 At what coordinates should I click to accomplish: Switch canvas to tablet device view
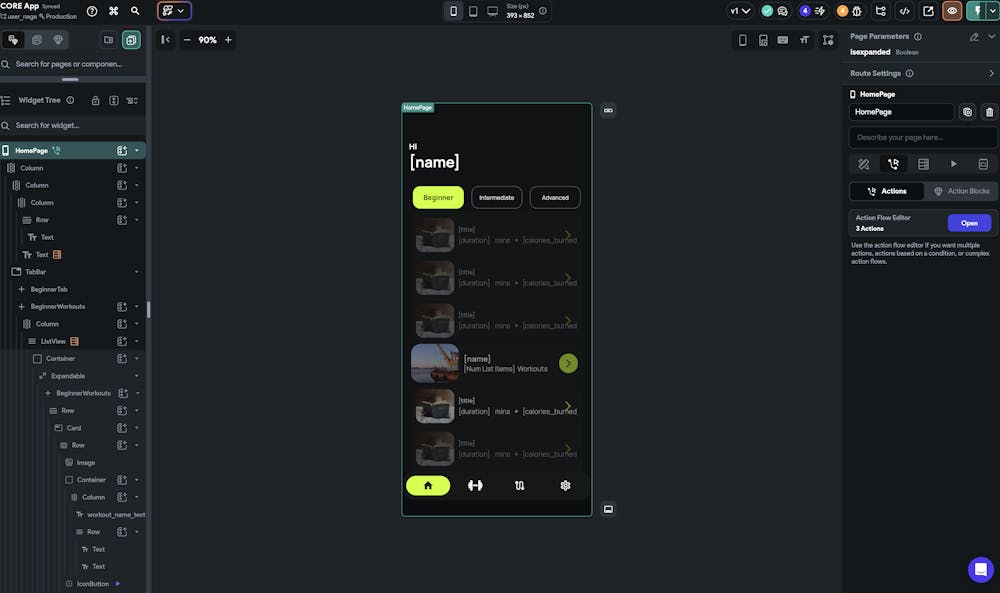473,11
